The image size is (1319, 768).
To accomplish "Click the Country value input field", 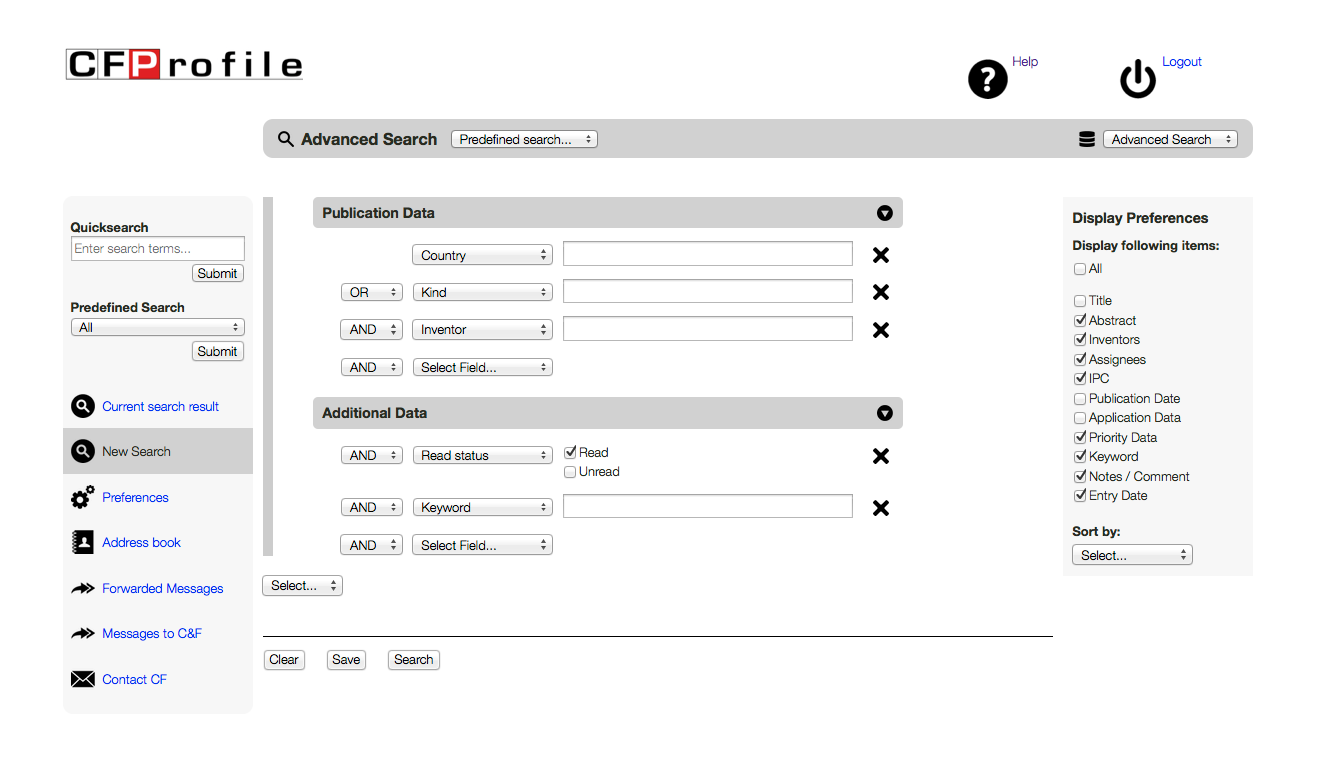I will pyautogui.click(x=708, y=254).
